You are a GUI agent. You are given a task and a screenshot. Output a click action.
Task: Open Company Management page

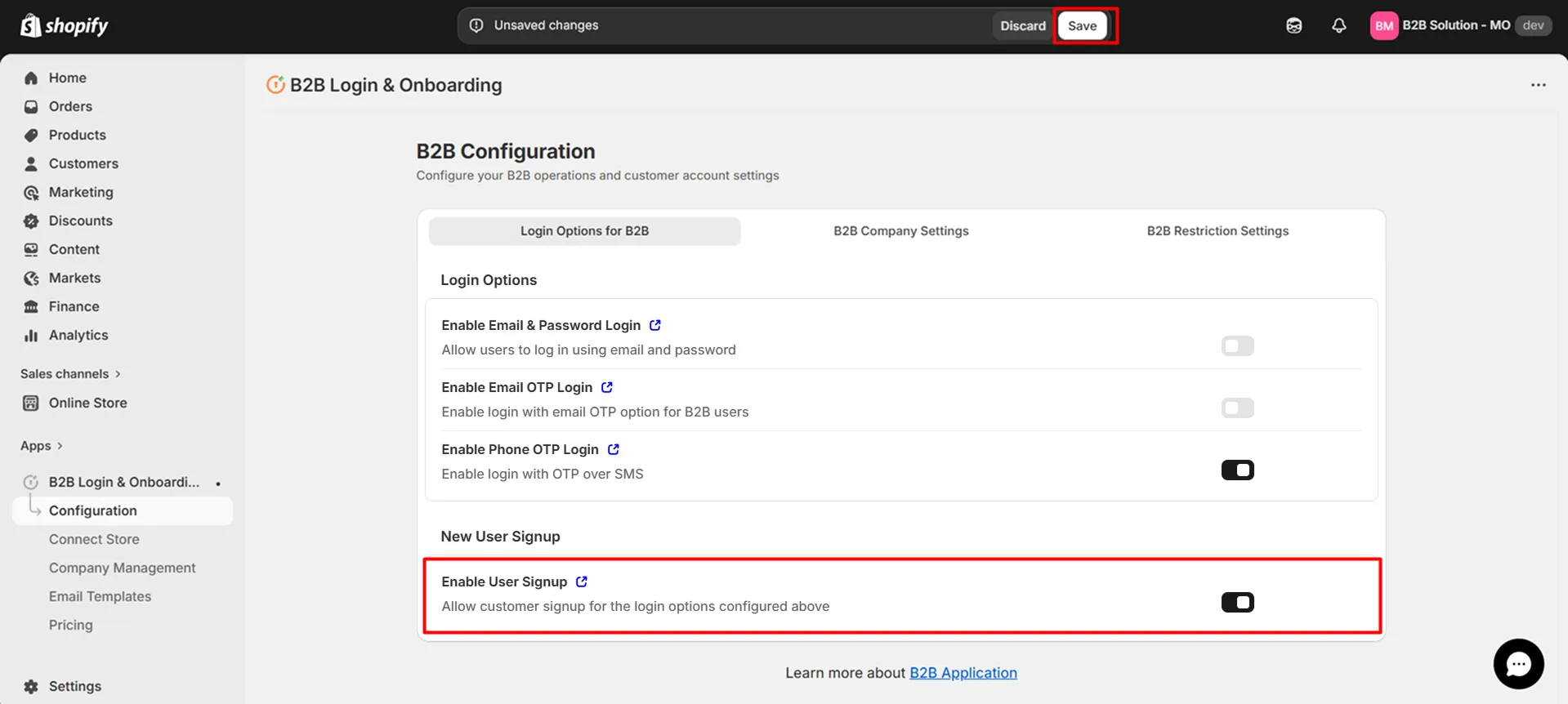point(122,568)
